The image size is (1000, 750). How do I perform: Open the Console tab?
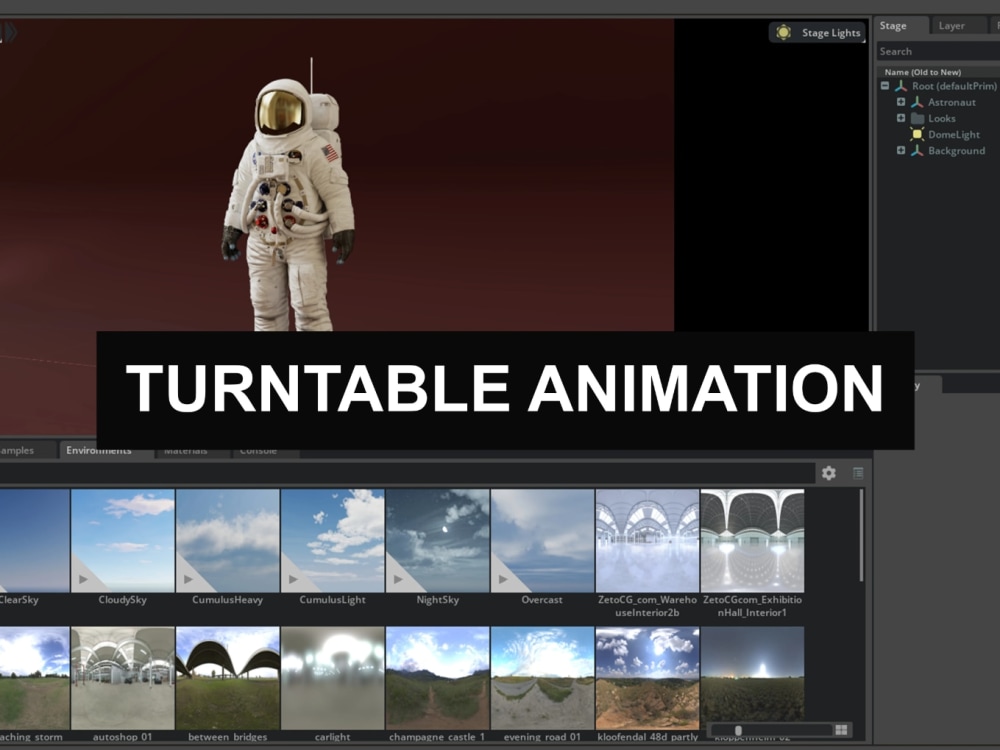(x=262, y=450)
